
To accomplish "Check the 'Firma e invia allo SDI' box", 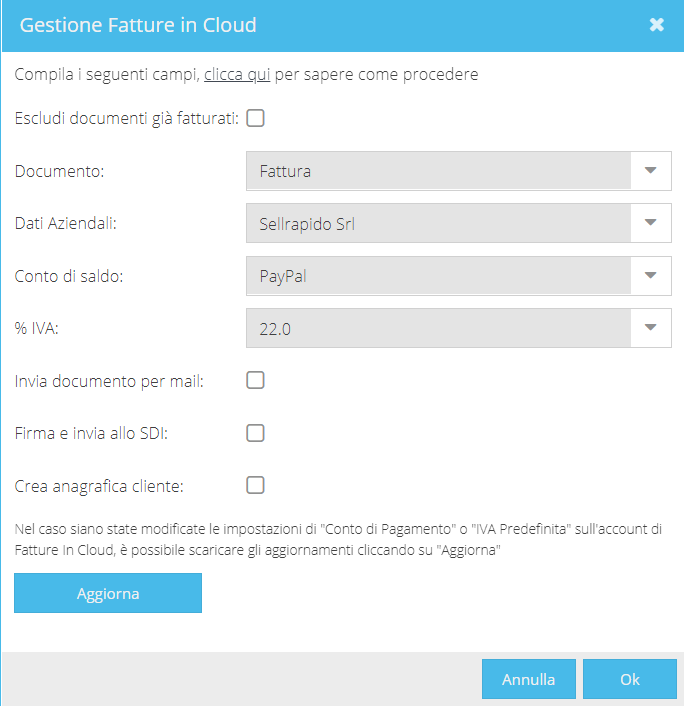I will 255,433.
